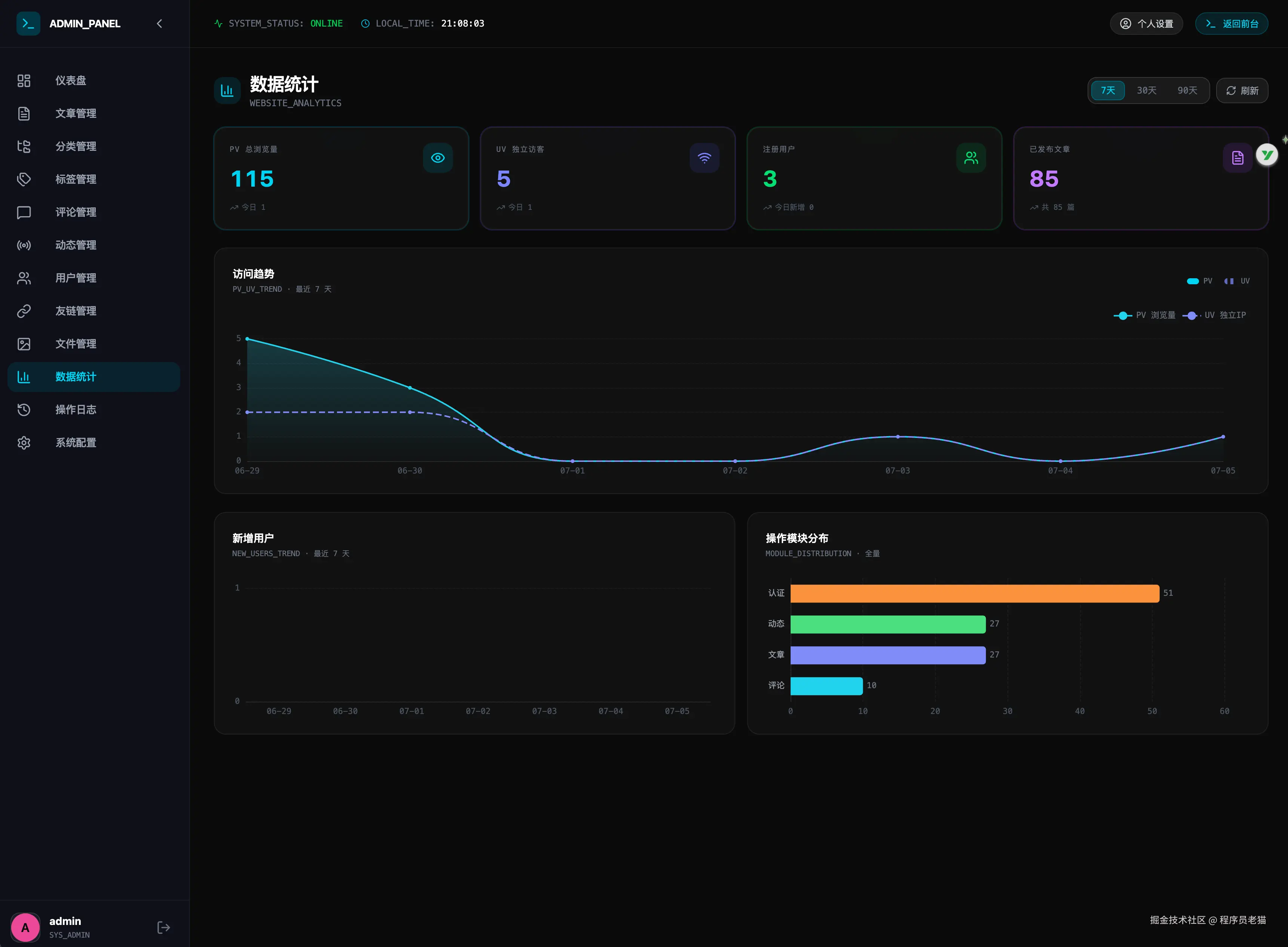This screenshot has width=1288, height=947.
Task: Click the users icon beside 用户管理
Action: coord(24,278)
